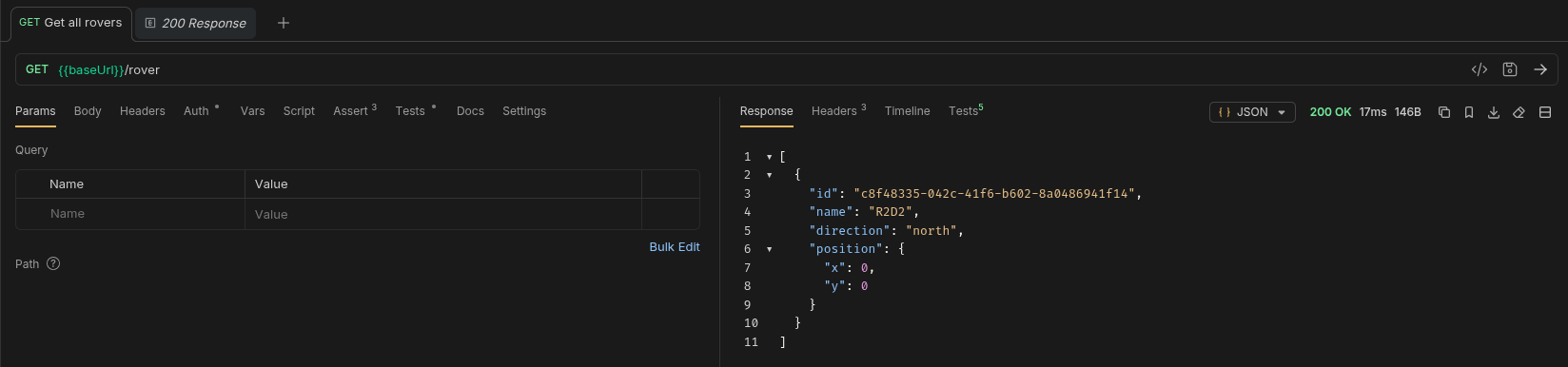Send the request with the arrow icon
The height and width of the screenshot is (367, 1568).
[x=1540, y=69]
